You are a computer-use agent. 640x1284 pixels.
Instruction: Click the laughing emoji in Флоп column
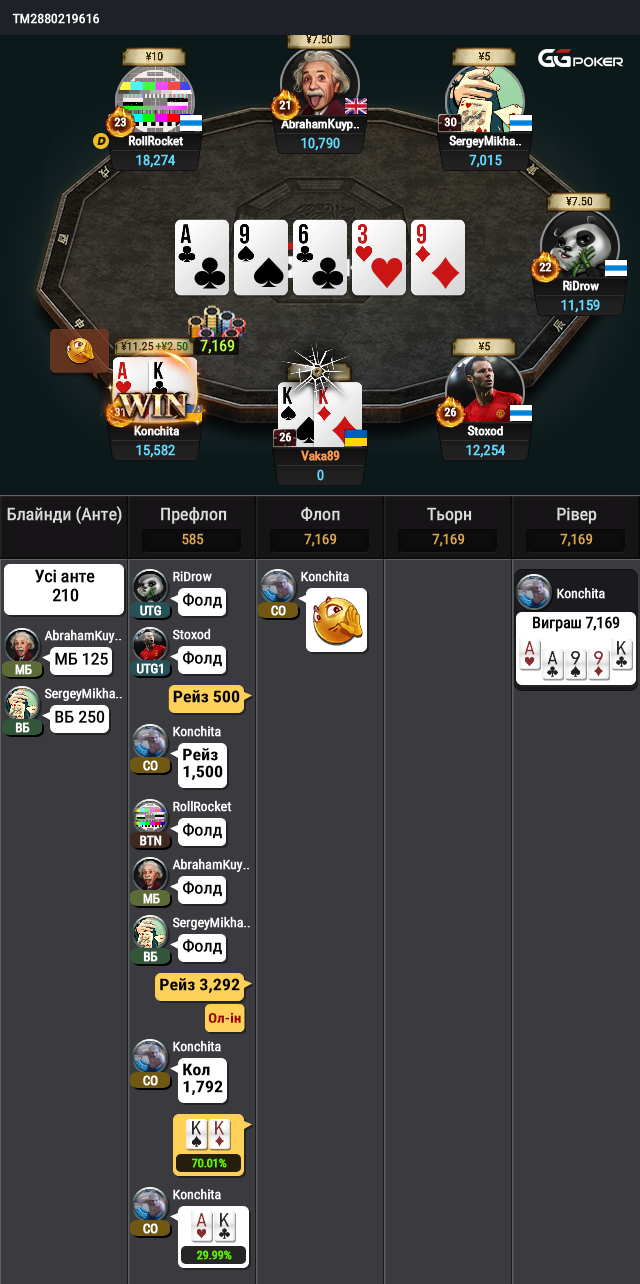pos(336,620)
